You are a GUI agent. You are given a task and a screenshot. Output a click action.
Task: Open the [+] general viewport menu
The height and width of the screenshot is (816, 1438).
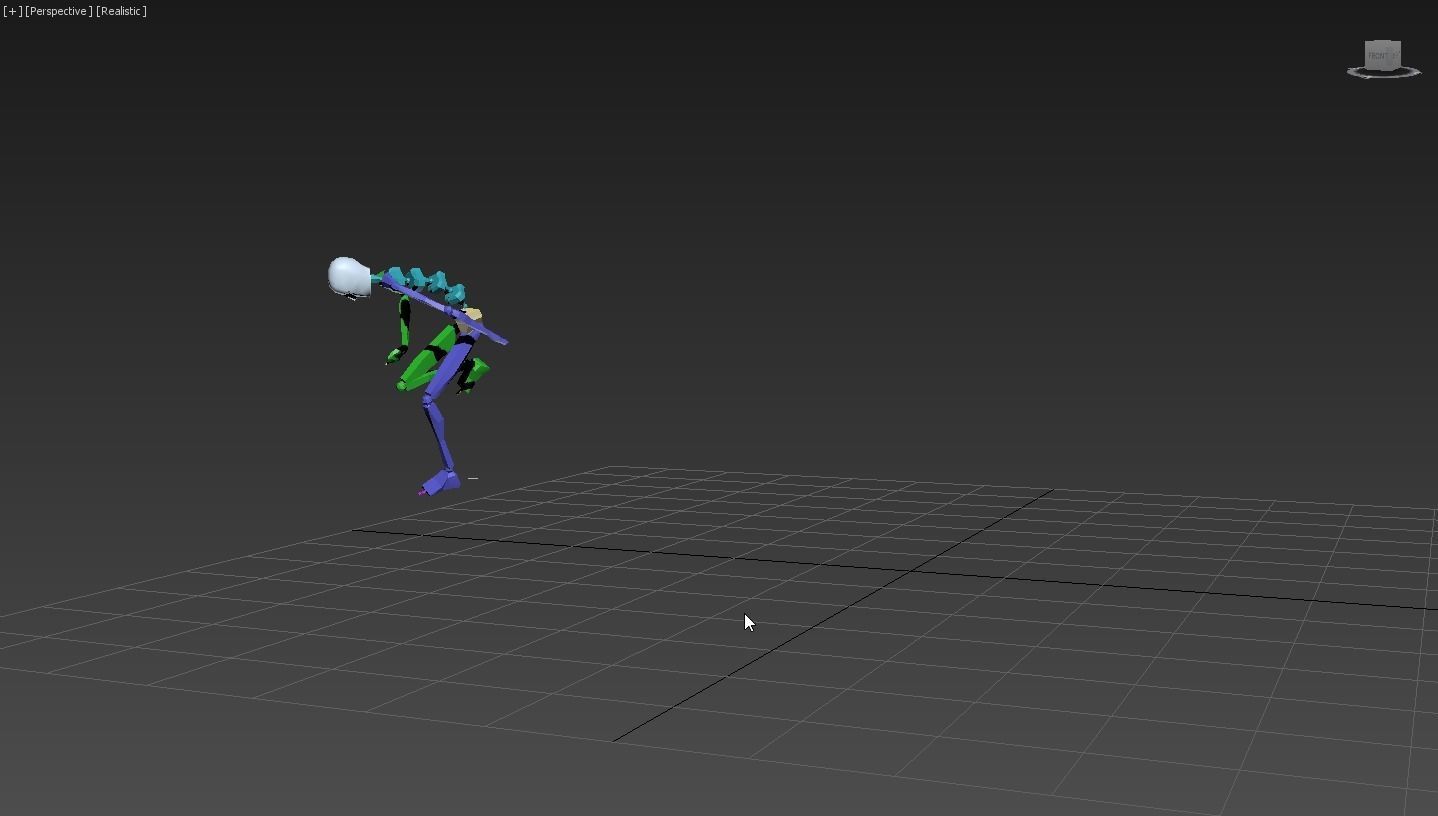12,11
